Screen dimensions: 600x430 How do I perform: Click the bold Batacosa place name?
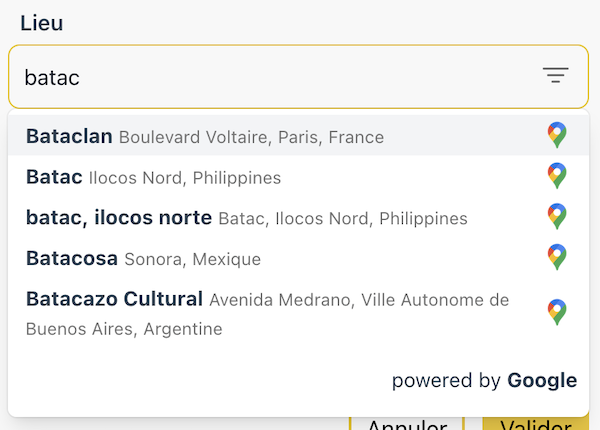pyautogui.click(x=72, y=258)
